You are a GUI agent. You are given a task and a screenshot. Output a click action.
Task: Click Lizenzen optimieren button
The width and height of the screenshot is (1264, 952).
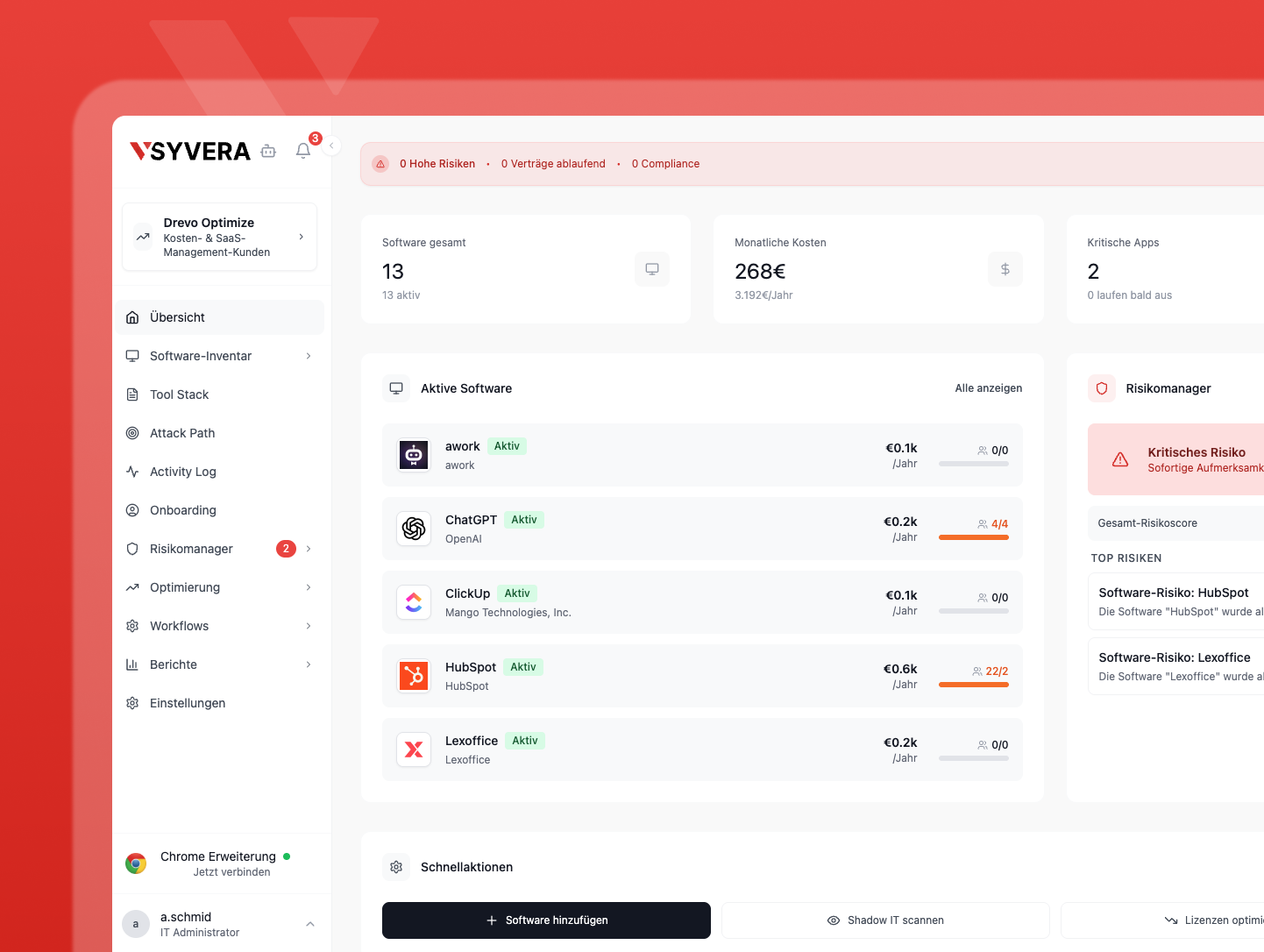click(1162, 920)
